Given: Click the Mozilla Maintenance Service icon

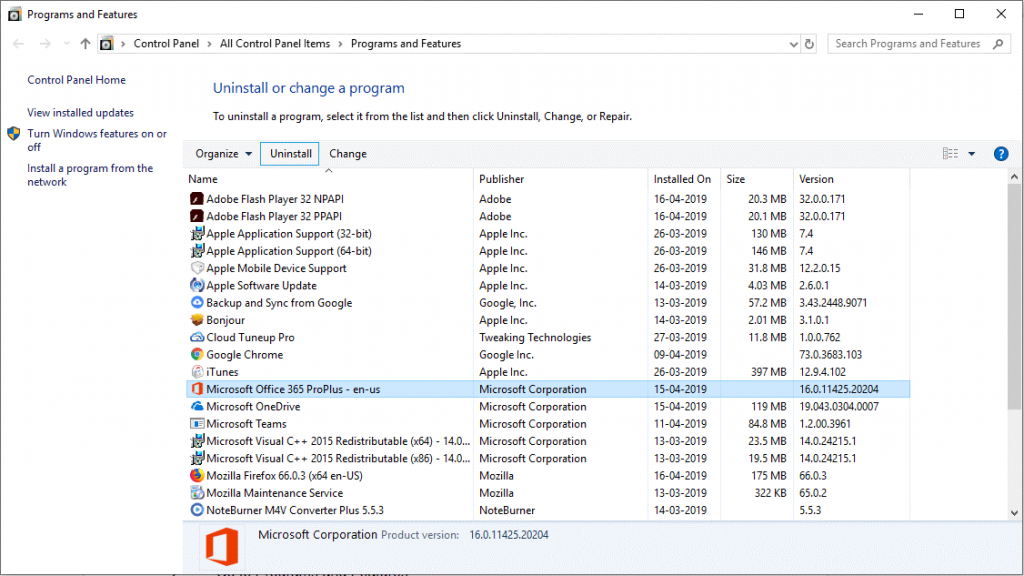Looking at the screenshot, I should click(197, 493).
